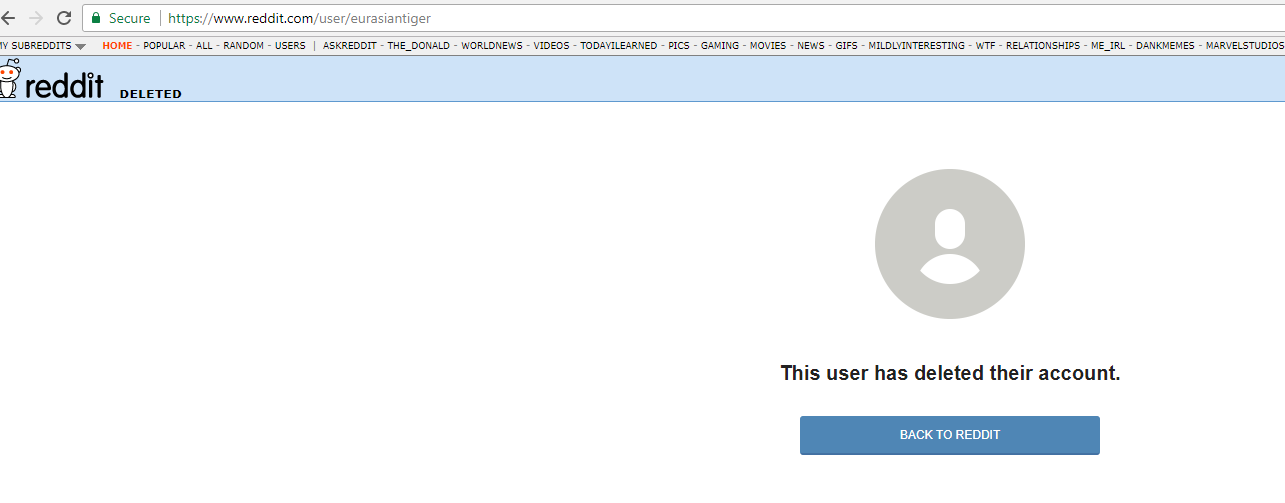Go back using the browser back arrow

coord(7,18)
